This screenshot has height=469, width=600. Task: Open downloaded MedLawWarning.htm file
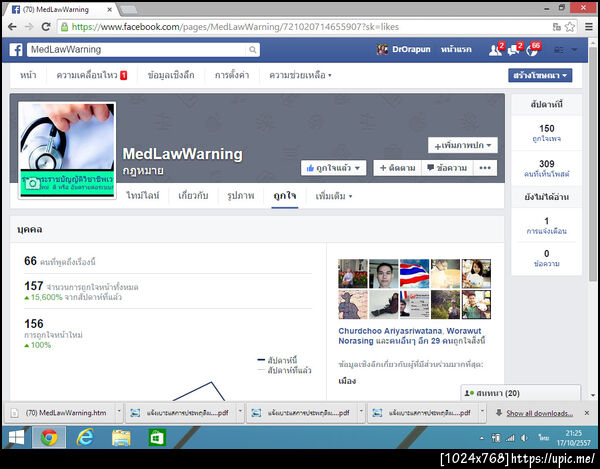[x=61, y=413]
